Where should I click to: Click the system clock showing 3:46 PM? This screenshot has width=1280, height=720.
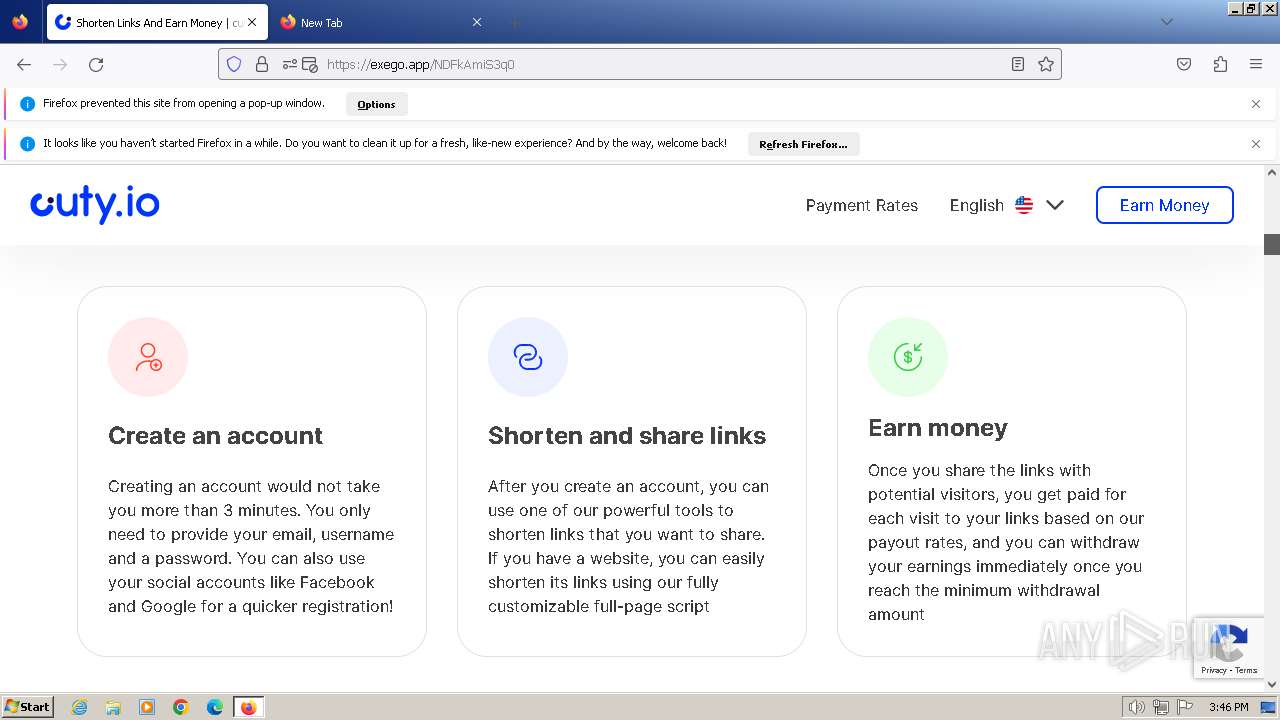pos(1228,707)
